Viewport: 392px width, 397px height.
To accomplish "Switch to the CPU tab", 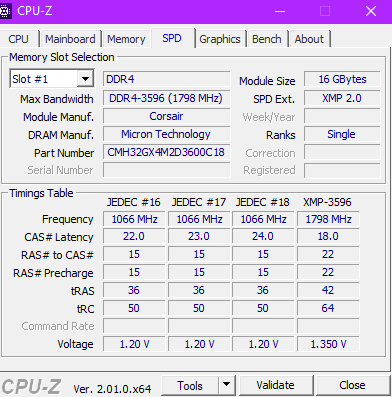I will point(18,39).
